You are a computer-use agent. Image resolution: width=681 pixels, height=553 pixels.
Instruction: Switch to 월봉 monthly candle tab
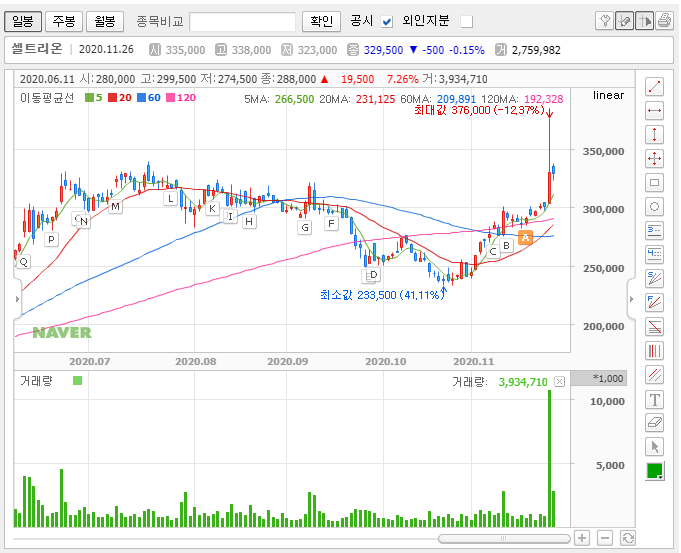[x=105, y=21]
